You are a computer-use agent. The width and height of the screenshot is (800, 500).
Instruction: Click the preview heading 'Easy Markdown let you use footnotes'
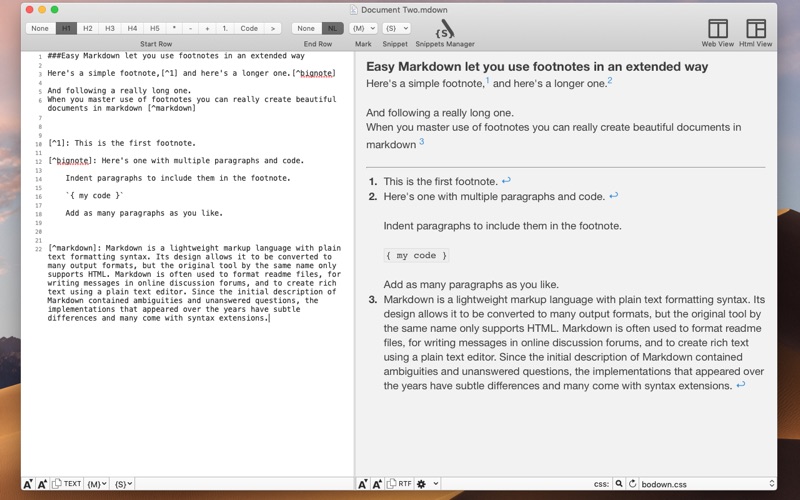click(x=537, y=66)
